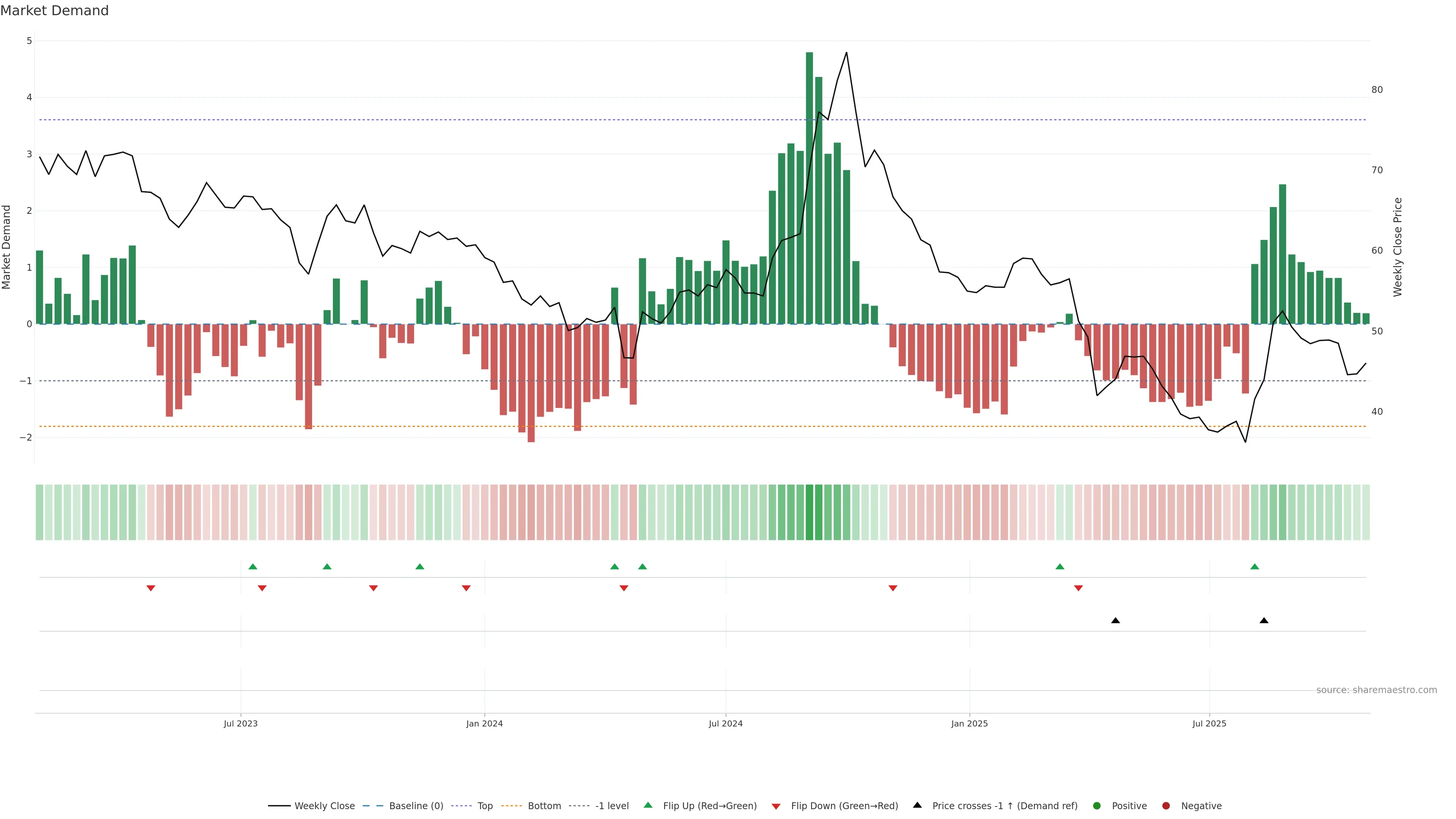The height and width of the screenshot is (819, 1456).
Task: Click the rightmost red flip-down triangle marker
Action: 1078,588
